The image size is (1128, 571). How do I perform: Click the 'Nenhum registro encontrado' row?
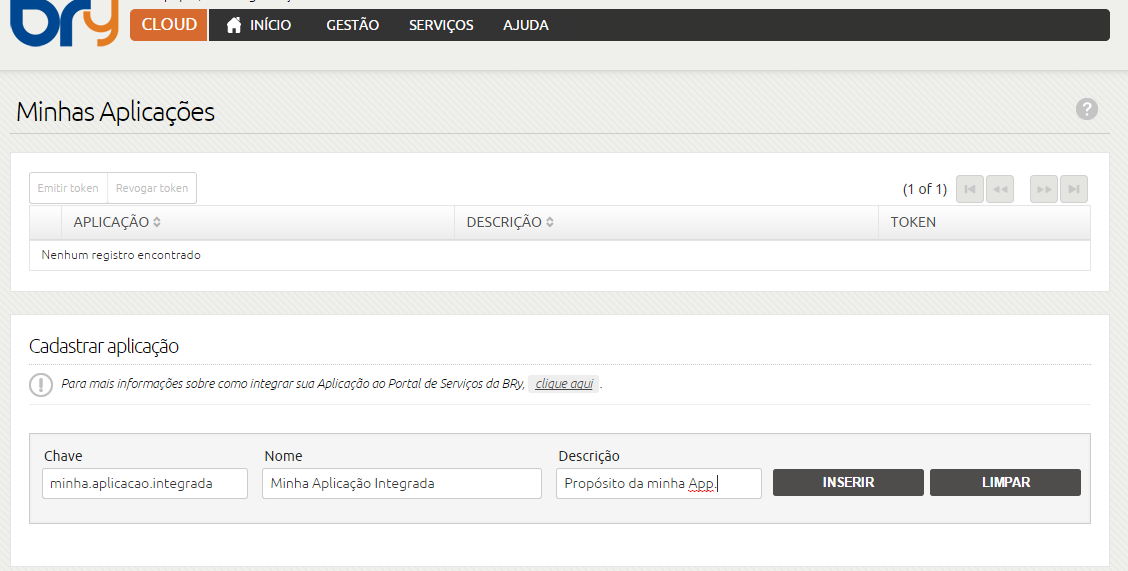tap(560, 255)
